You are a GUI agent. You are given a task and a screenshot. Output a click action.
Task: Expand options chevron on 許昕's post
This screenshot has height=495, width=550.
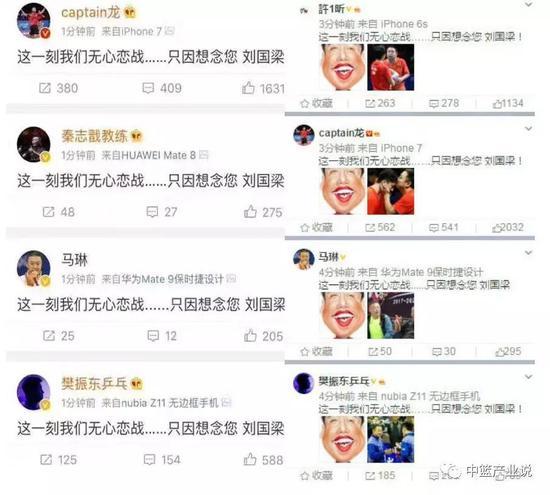click(528, 5)
